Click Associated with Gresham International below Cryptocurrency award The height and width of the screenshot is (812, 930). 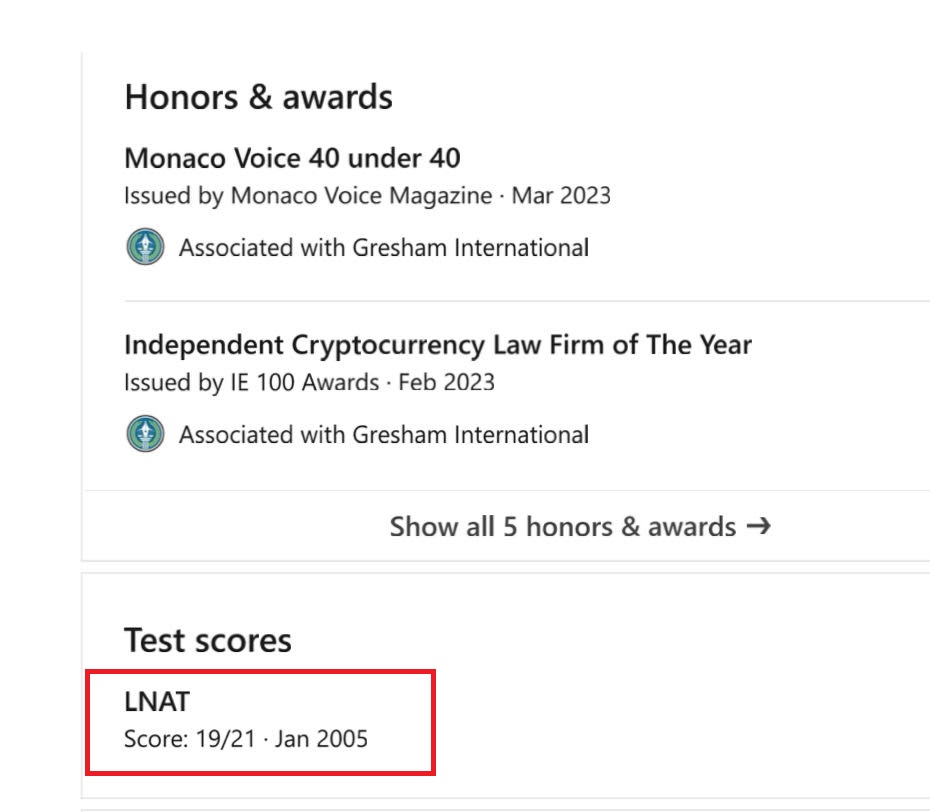(384, 435)
